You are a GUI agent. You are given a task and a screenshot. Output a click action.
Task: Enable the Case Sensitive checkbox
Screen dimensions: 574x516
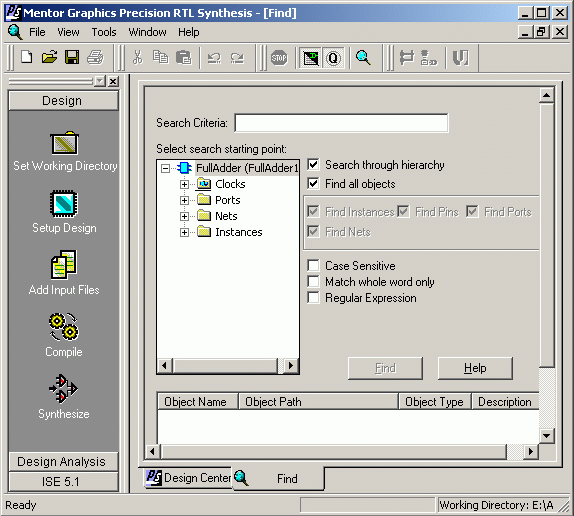click(x=313, y=265)
